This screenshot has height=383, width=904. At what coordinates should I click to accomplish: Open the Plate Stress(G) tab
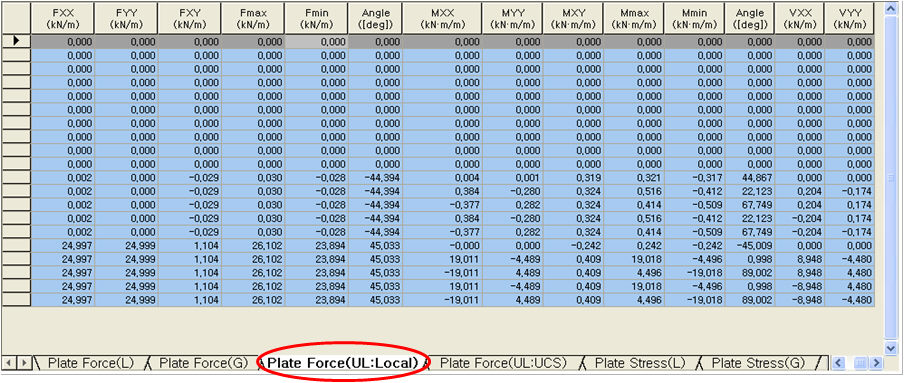[x=758, y=363]
